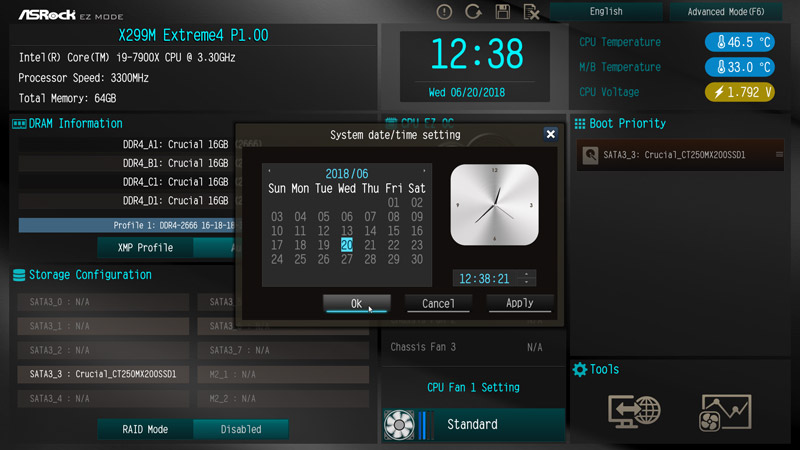
Task: Open the FAN-Tastic Tuning tool icon
Action: point(724,412)
